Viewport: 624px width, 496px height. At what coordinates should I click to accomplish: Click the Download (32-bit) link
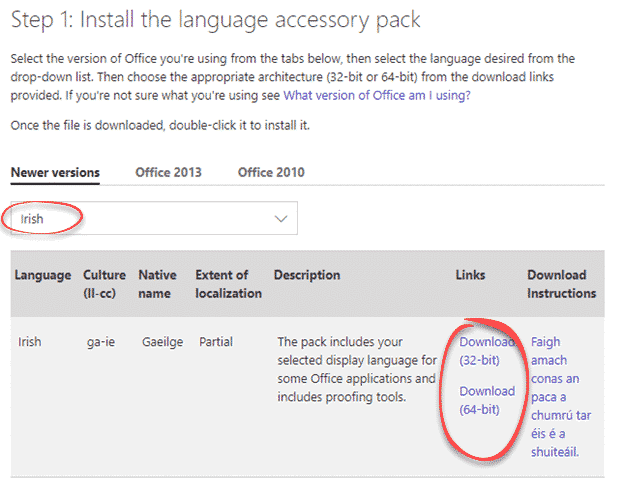coord(486,351)
